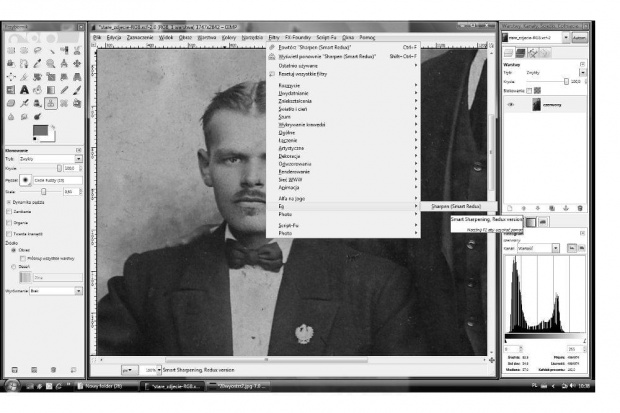This screenshot has height=413, width=620.
Task: Choose Sharpen (Smart Redux) submenu item
Action: [458, 206]
